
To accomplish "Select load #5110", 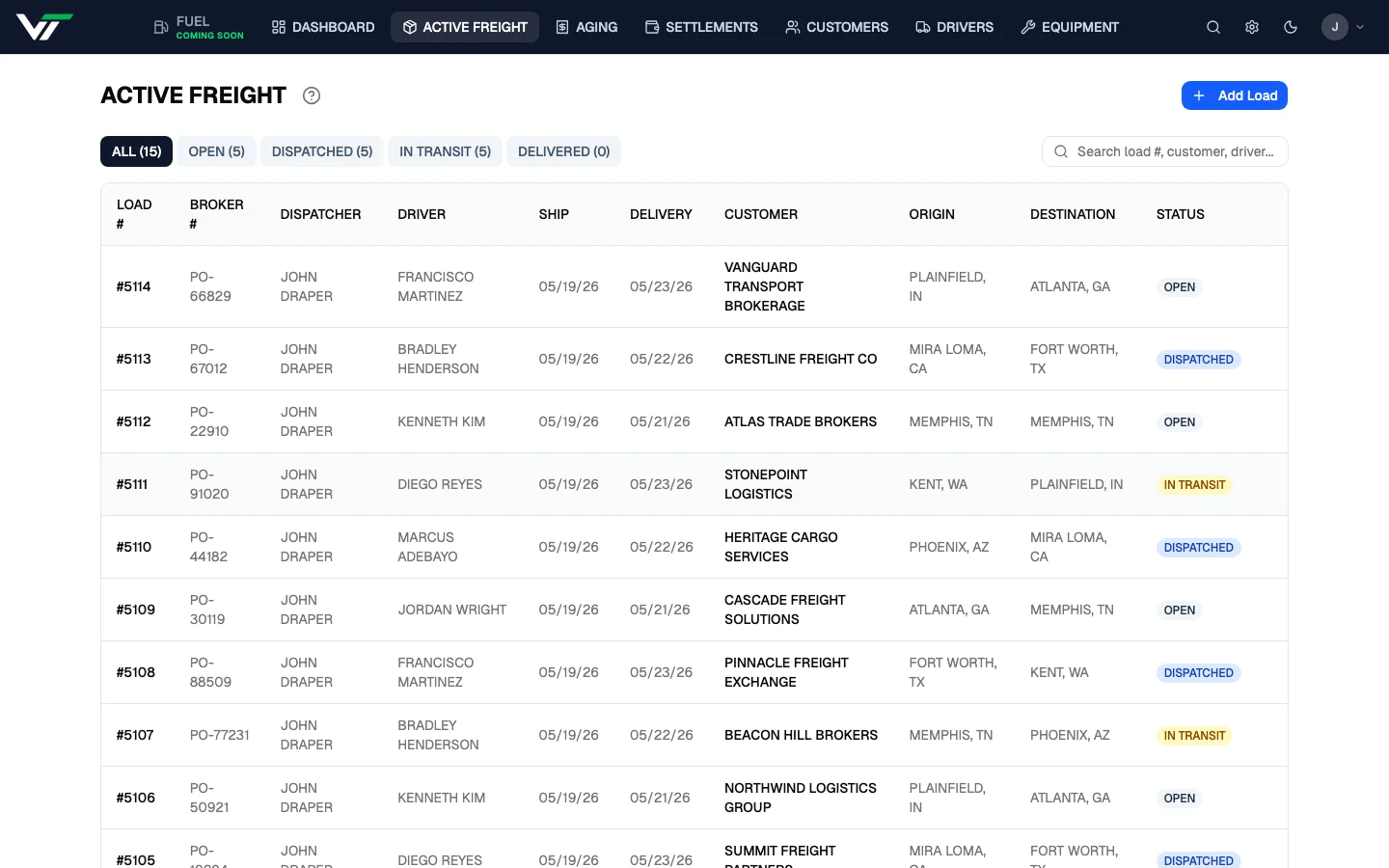I will point(694,547).
